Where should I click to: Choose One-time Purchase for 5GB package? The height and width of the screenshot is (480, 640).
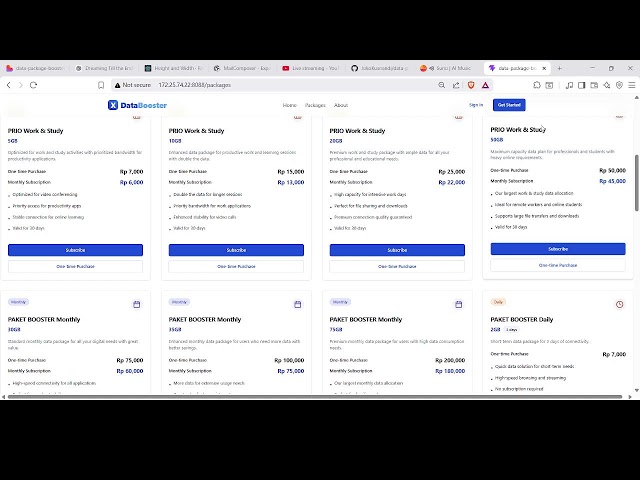tap(76, 266)
